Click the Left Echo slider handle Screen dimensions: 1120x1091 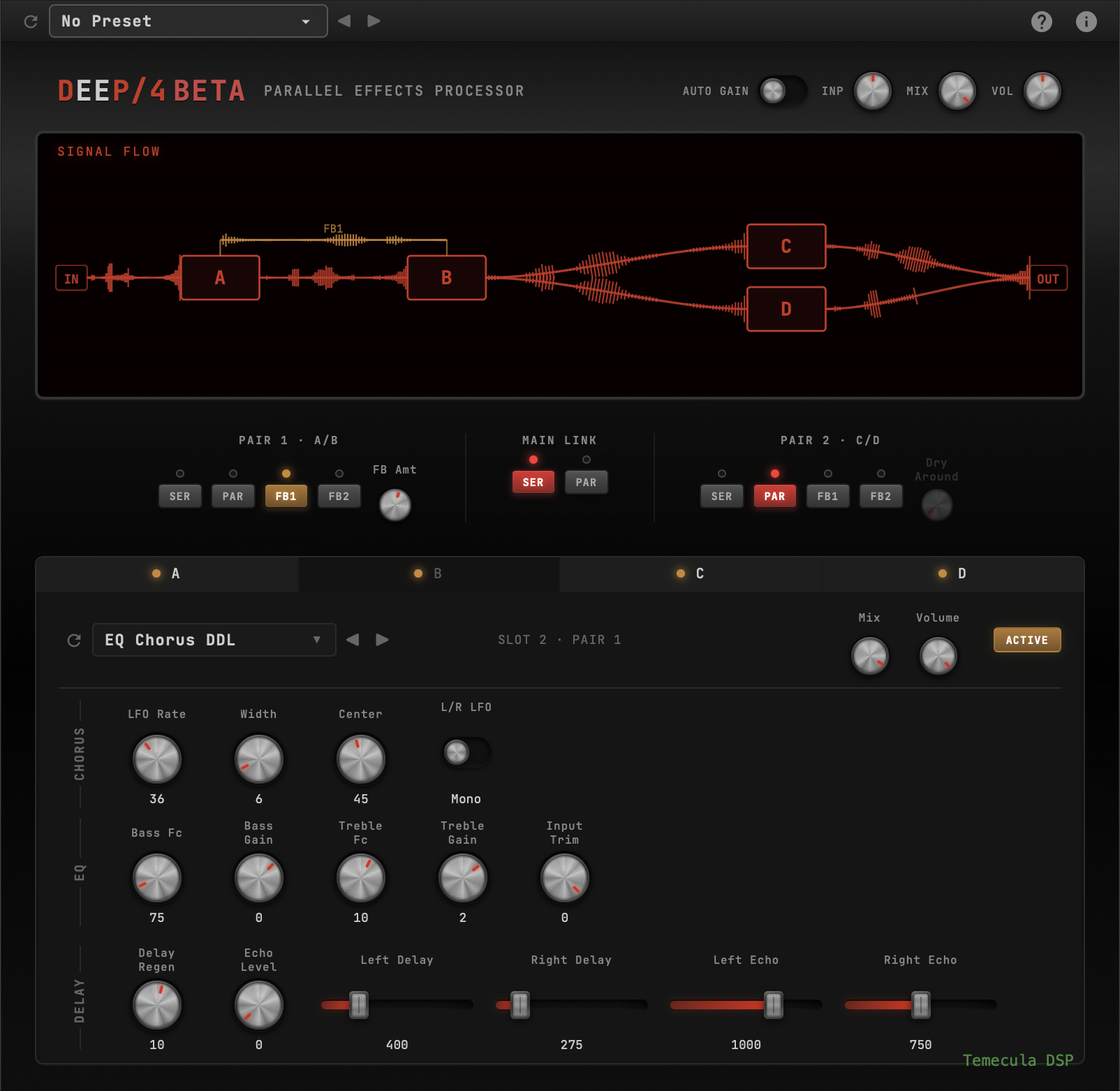(773, 1005)
